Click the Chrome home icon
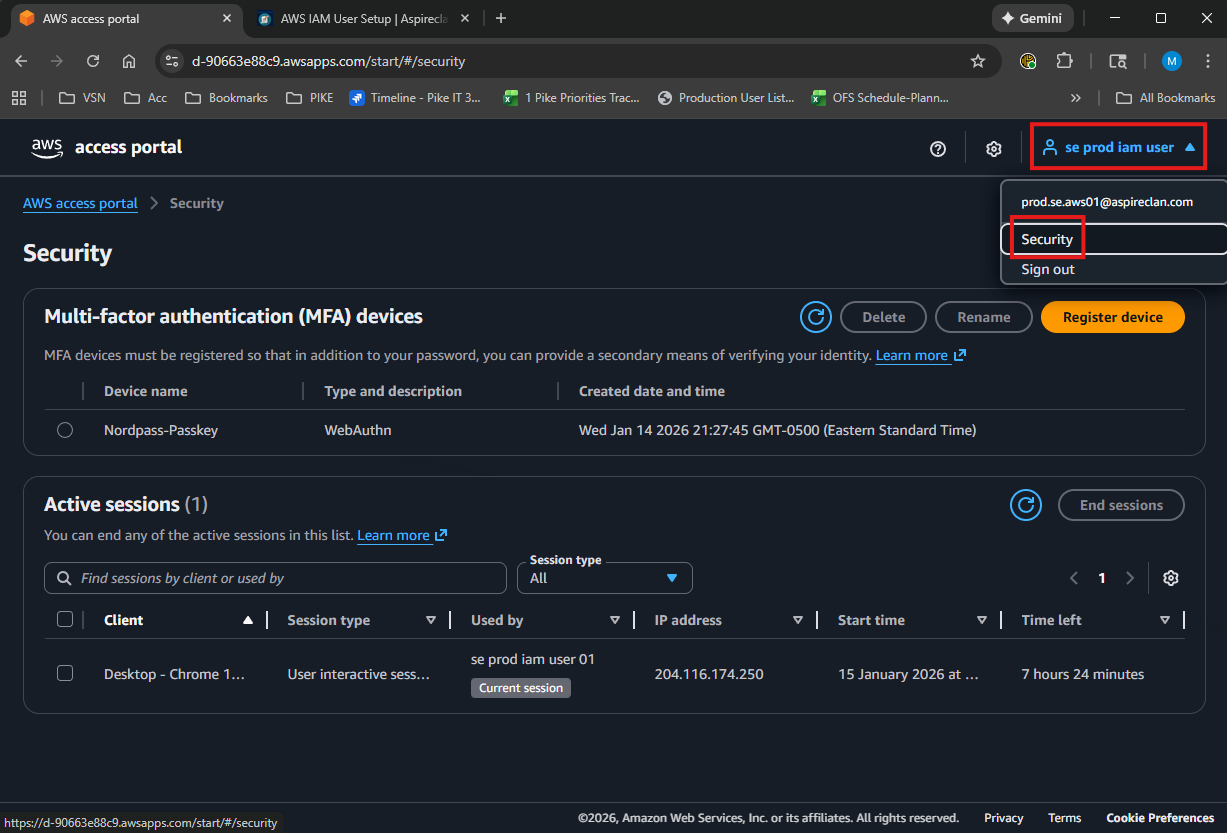The image size is (1227, 833). point(129,61)
